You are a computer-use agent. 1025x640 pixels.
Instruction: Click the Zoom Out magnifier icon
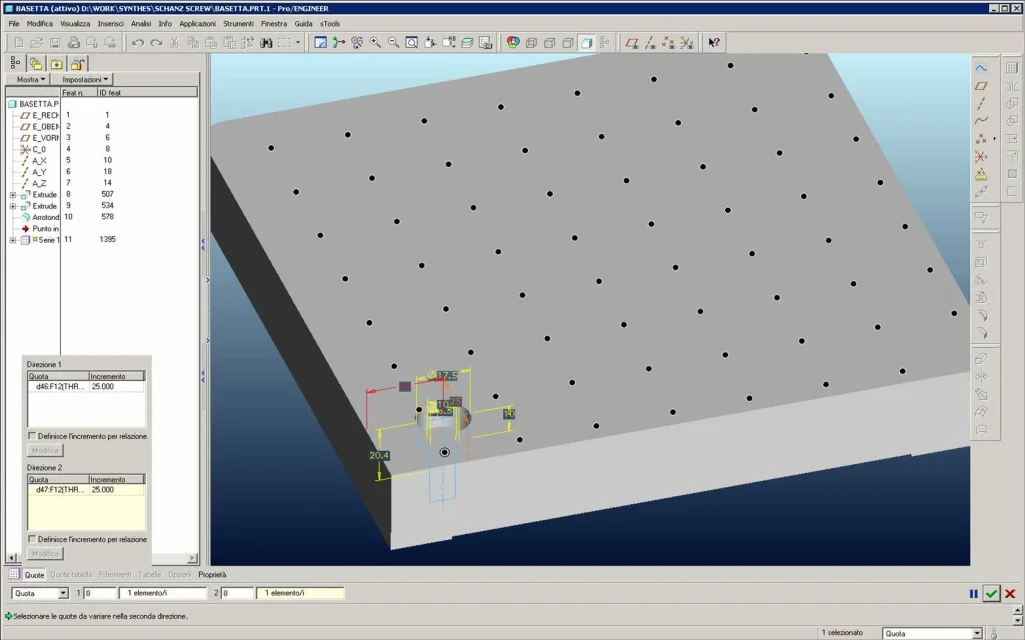tap(394, 43)
